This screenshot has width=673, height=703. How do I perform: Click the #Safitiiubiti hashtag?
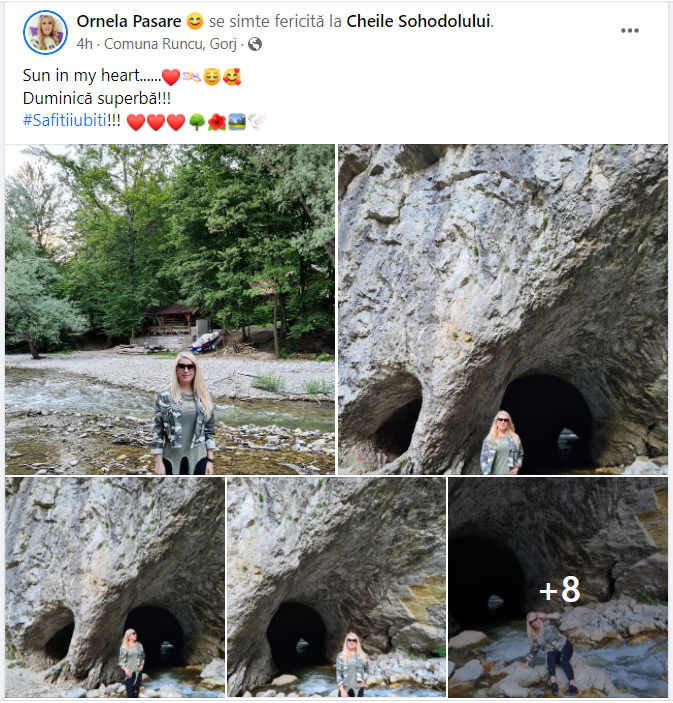click(65, 120)
